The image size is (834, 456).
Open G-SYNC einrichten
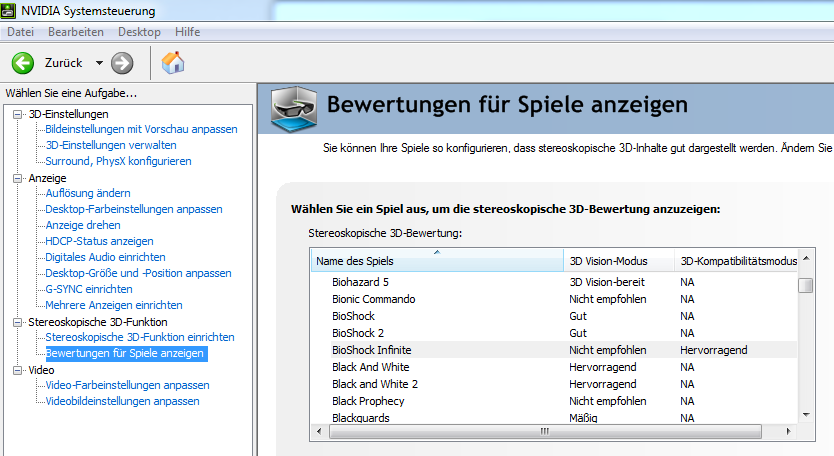point(89,289)
